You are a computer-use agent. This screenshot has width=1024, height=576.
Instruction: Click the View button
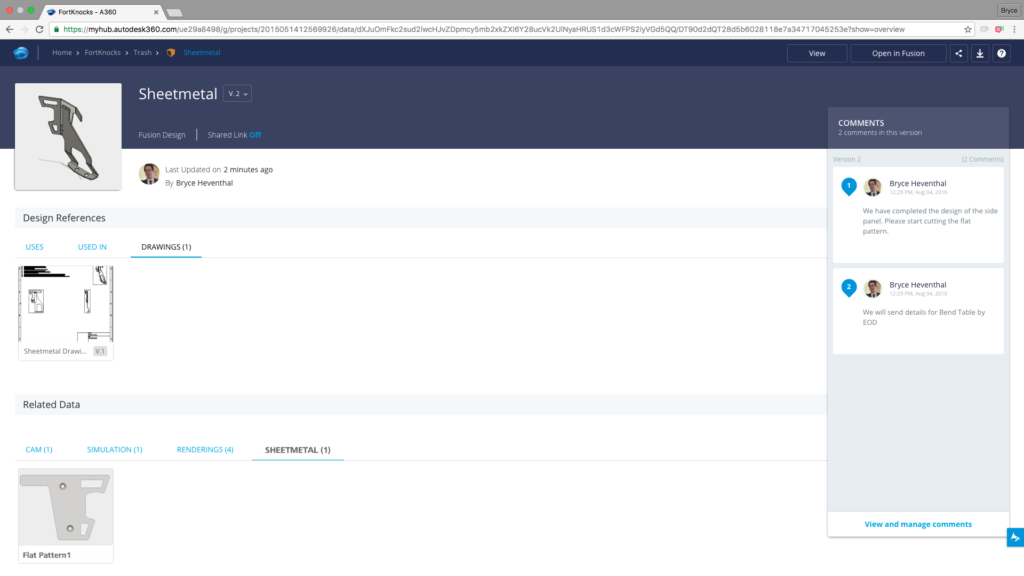click(x=817, y=54)
